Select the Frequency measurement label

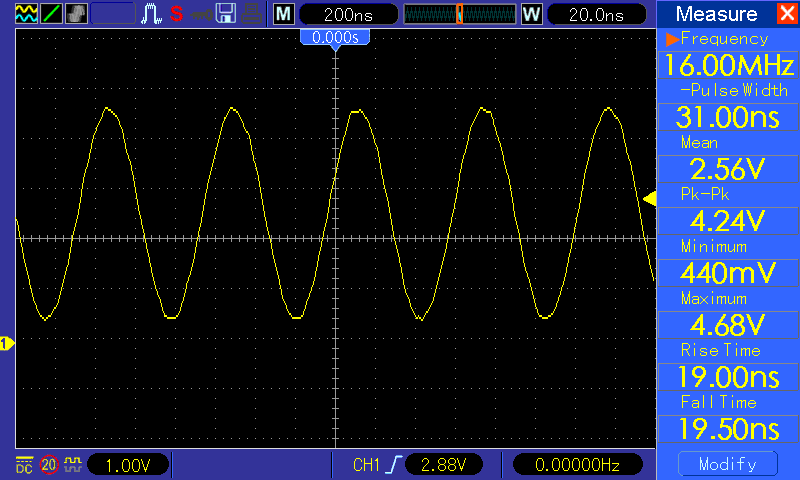[x=724, y=39]
